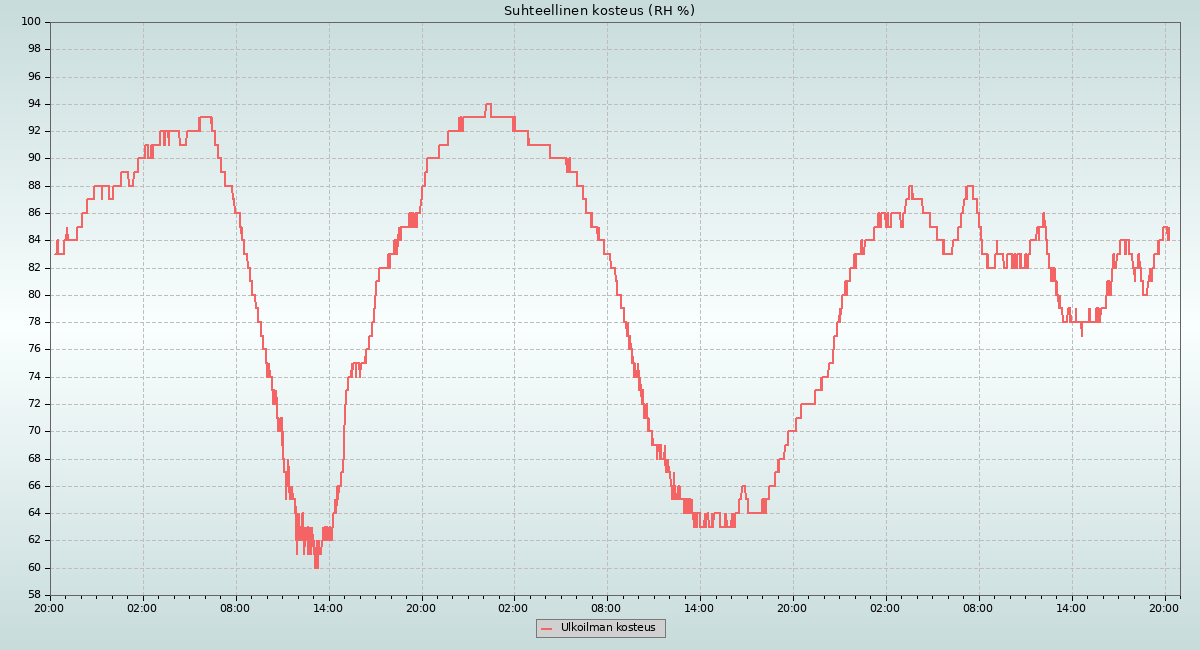Click the first 08:00 x-axis label
Viewport: 1200px width, 650px height.
[235, 607]
